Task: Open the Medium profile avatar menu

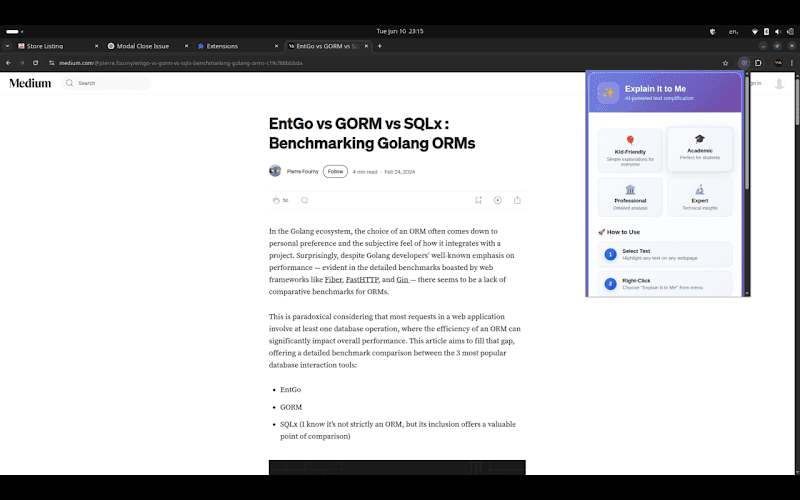Action: coord(779,83)
